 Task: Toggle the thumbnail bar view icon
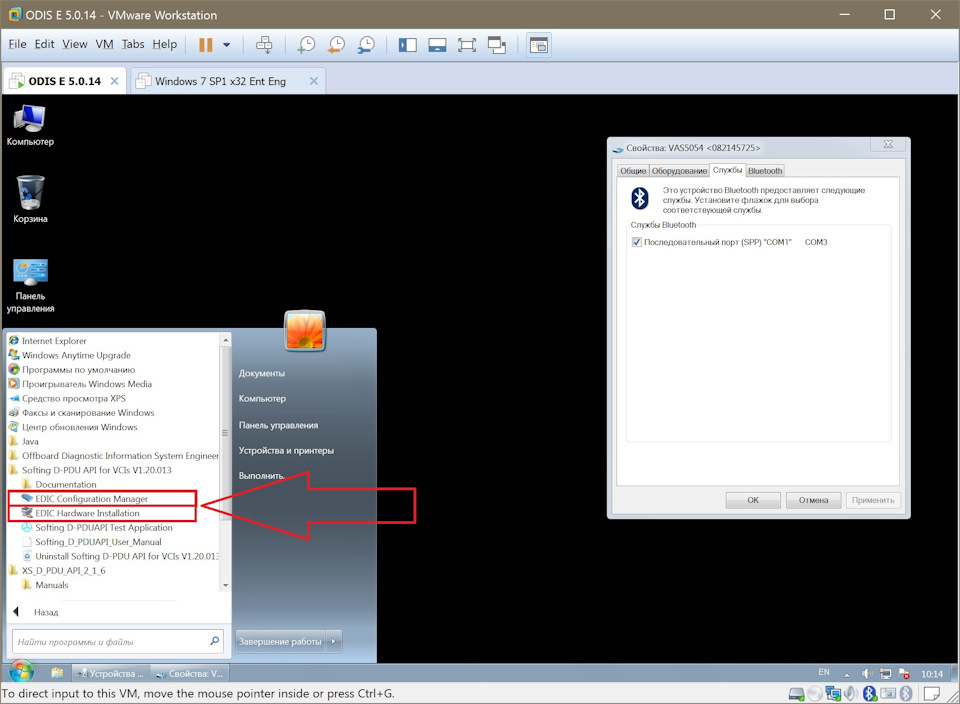click(437, 45)
